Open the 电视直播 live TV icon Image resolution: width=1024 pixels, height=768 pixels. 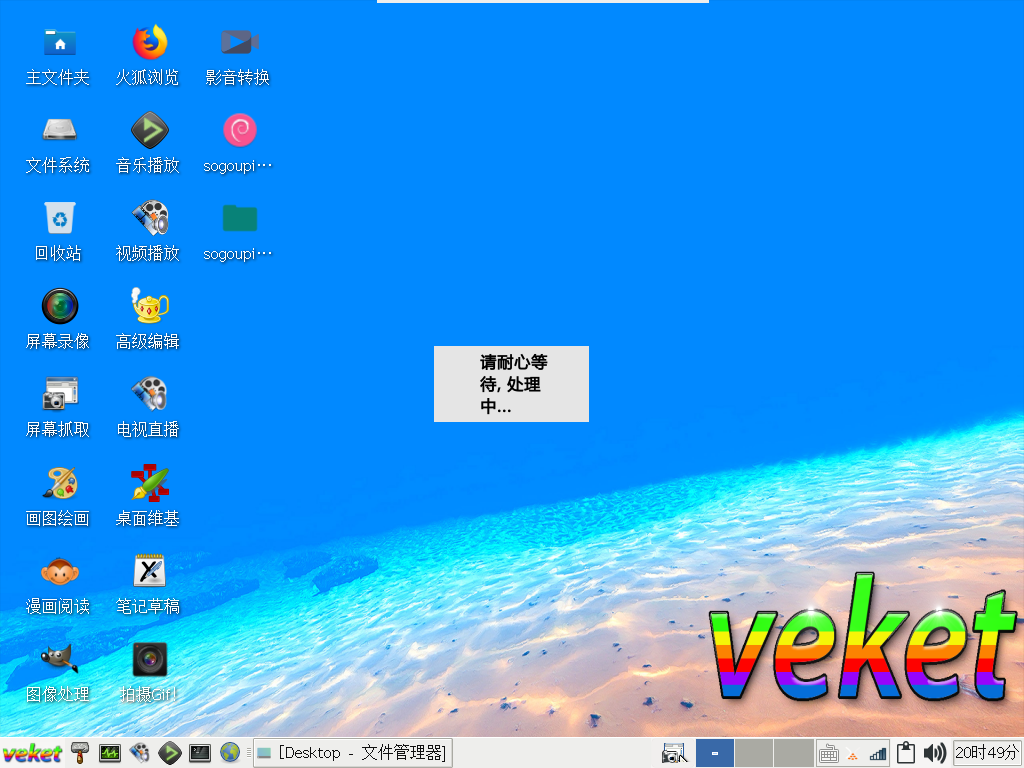point(150,393)
